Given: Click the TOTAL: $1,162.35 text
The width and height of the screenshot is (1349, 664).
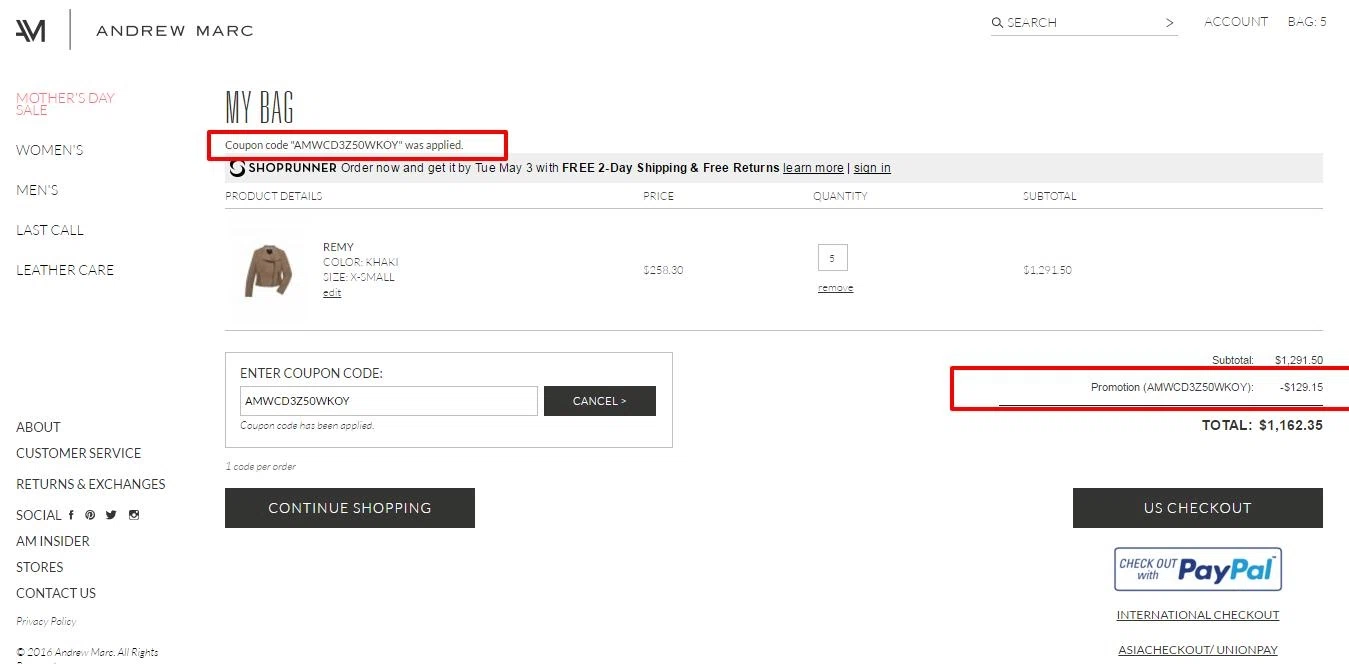Looking at the screenshot, I should pyautogui.click(x=1262, y=425).
